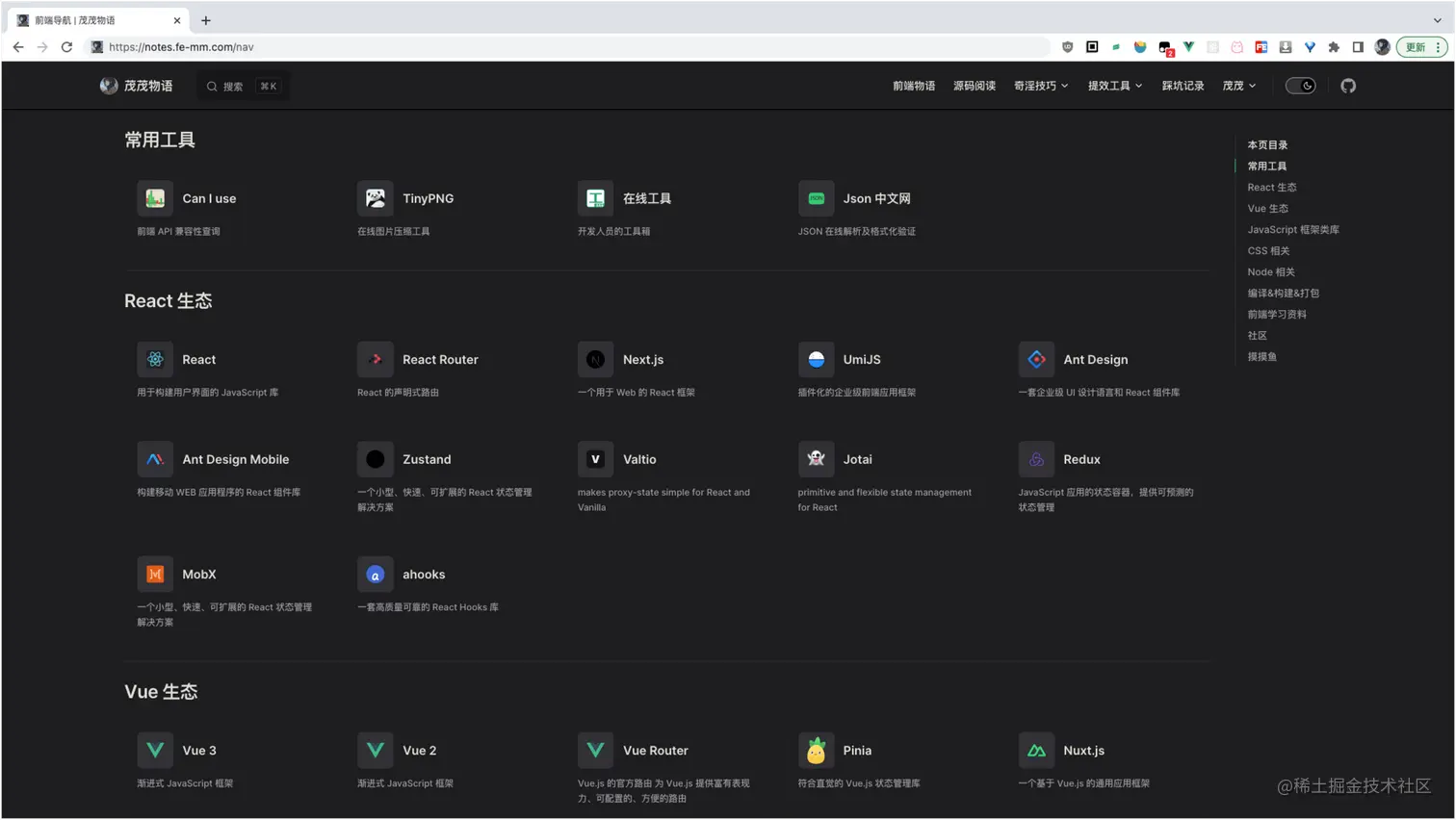1456x820 pixels.
Task: Click the search box 搜索
Action: tap(243, 86)
